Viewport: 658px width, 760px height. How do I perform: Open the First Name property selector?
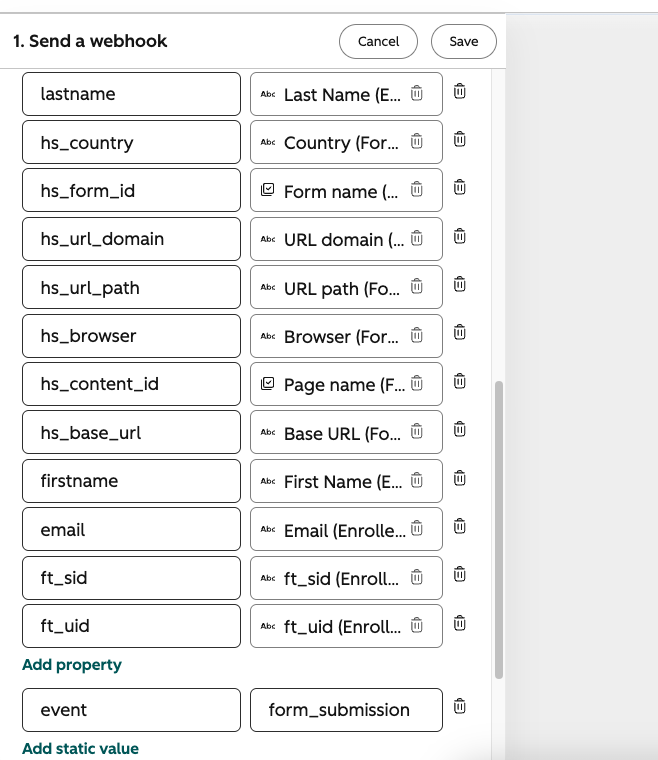click(346, 481)
